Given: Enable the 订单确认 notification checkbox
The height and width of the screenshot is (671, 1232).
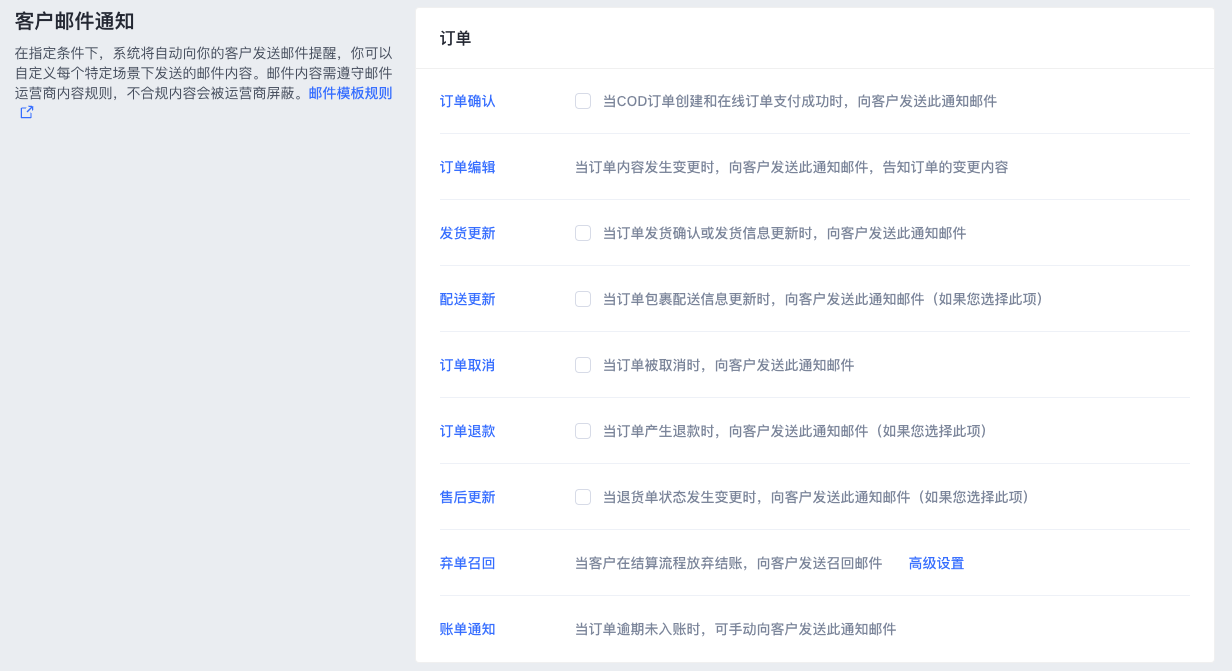Looking at the screenshot, I should pos(583,101).
